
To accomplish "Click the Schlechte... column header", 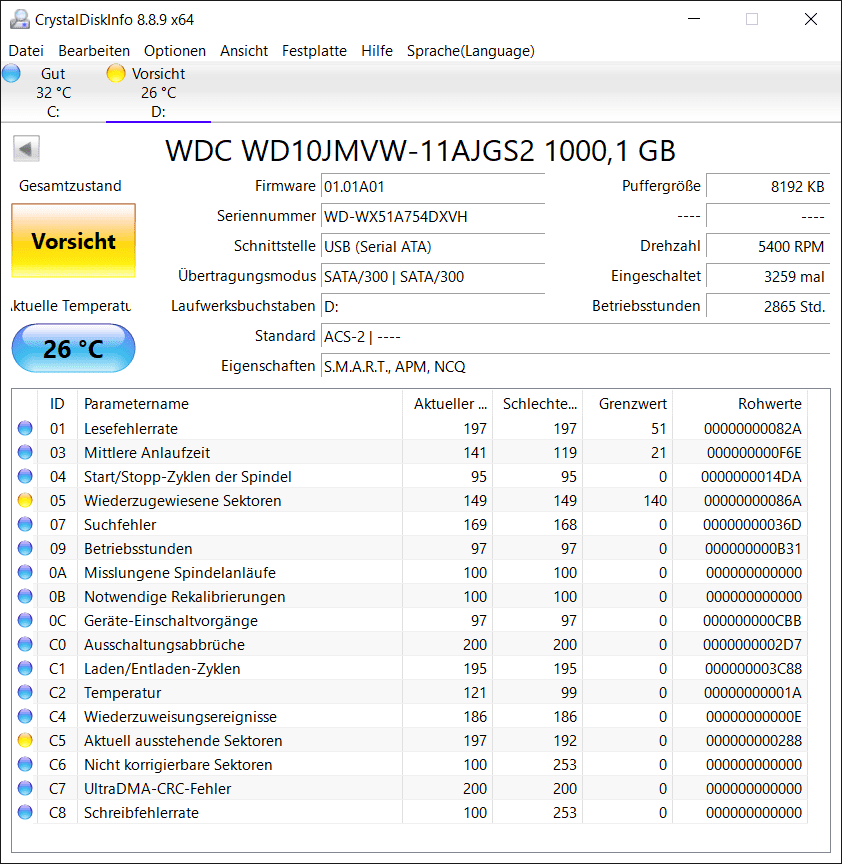I will click(x=538, y=404).
